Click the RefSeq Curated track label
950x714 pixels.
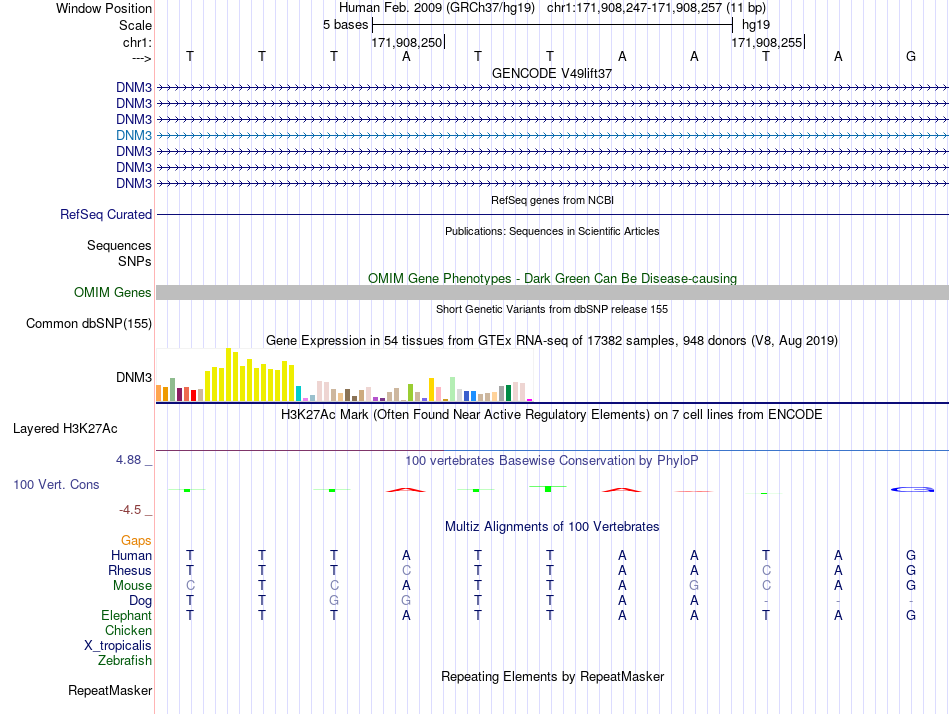[106, 215]
